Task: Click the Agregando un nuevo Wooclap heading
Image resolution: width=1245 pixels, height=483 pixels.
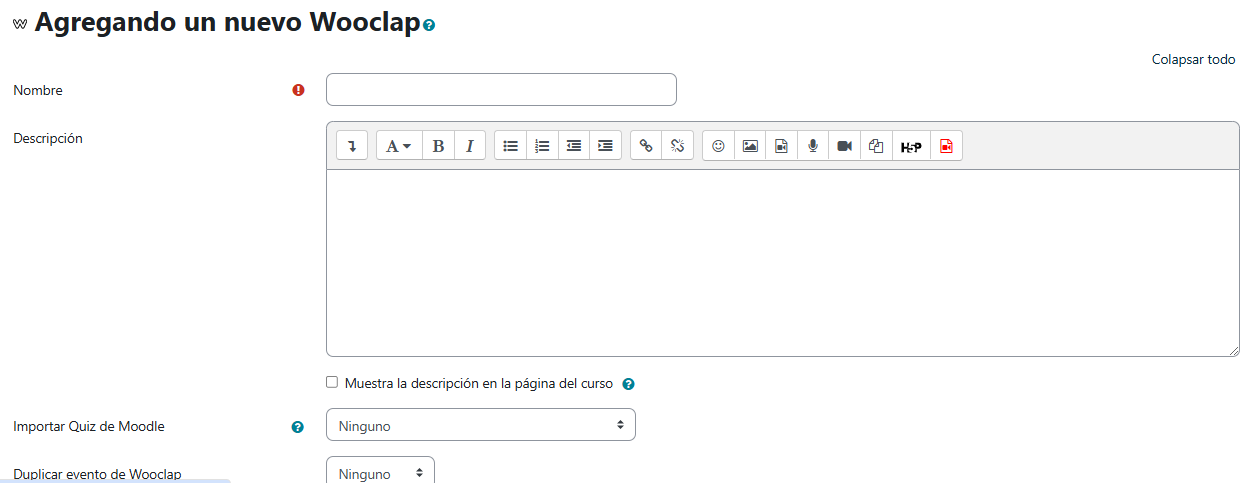Action: [x=227, y=23]
